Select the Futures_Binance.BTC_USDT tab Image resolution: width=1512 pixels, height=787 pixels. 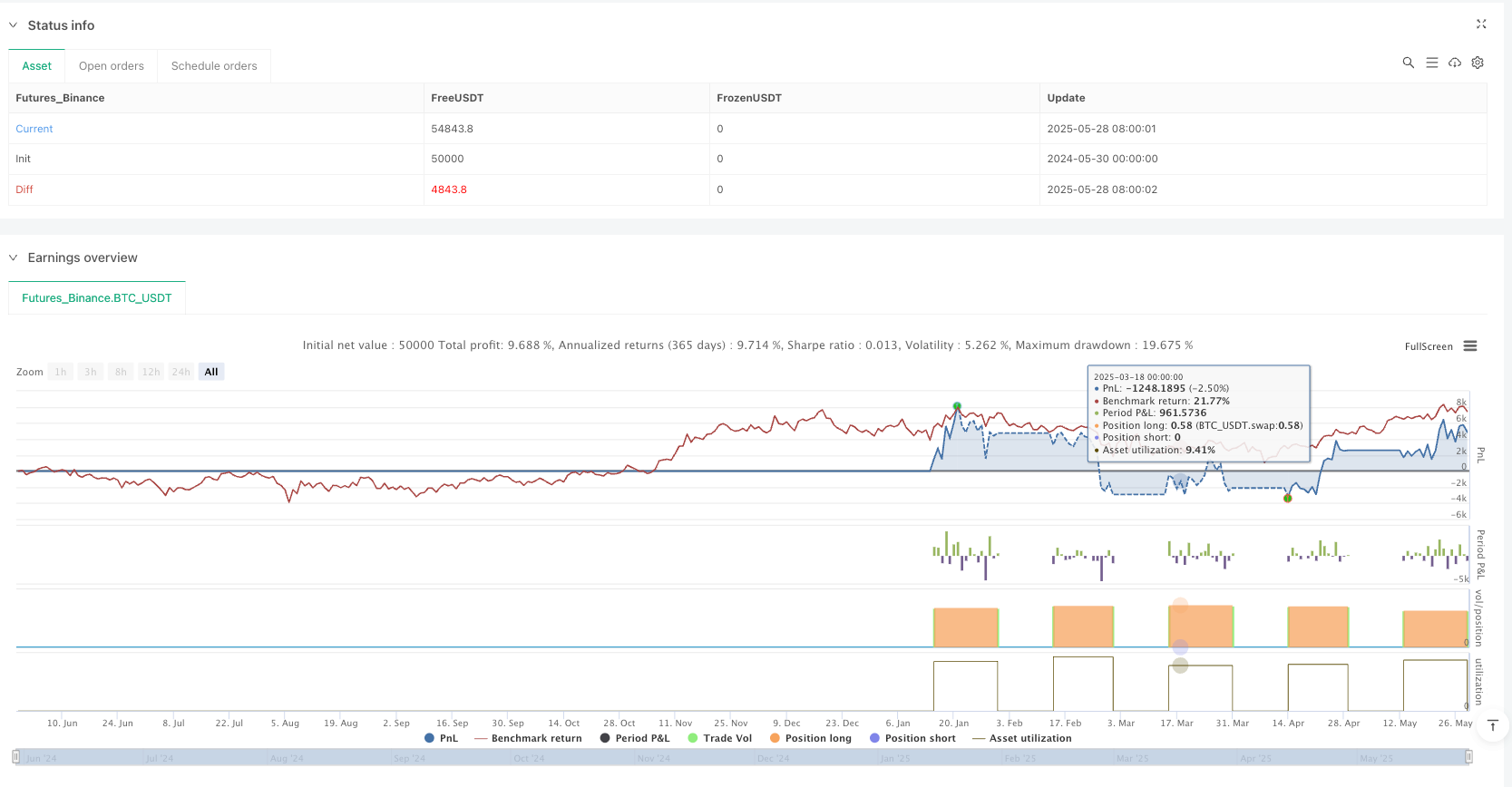click(97, 298)
